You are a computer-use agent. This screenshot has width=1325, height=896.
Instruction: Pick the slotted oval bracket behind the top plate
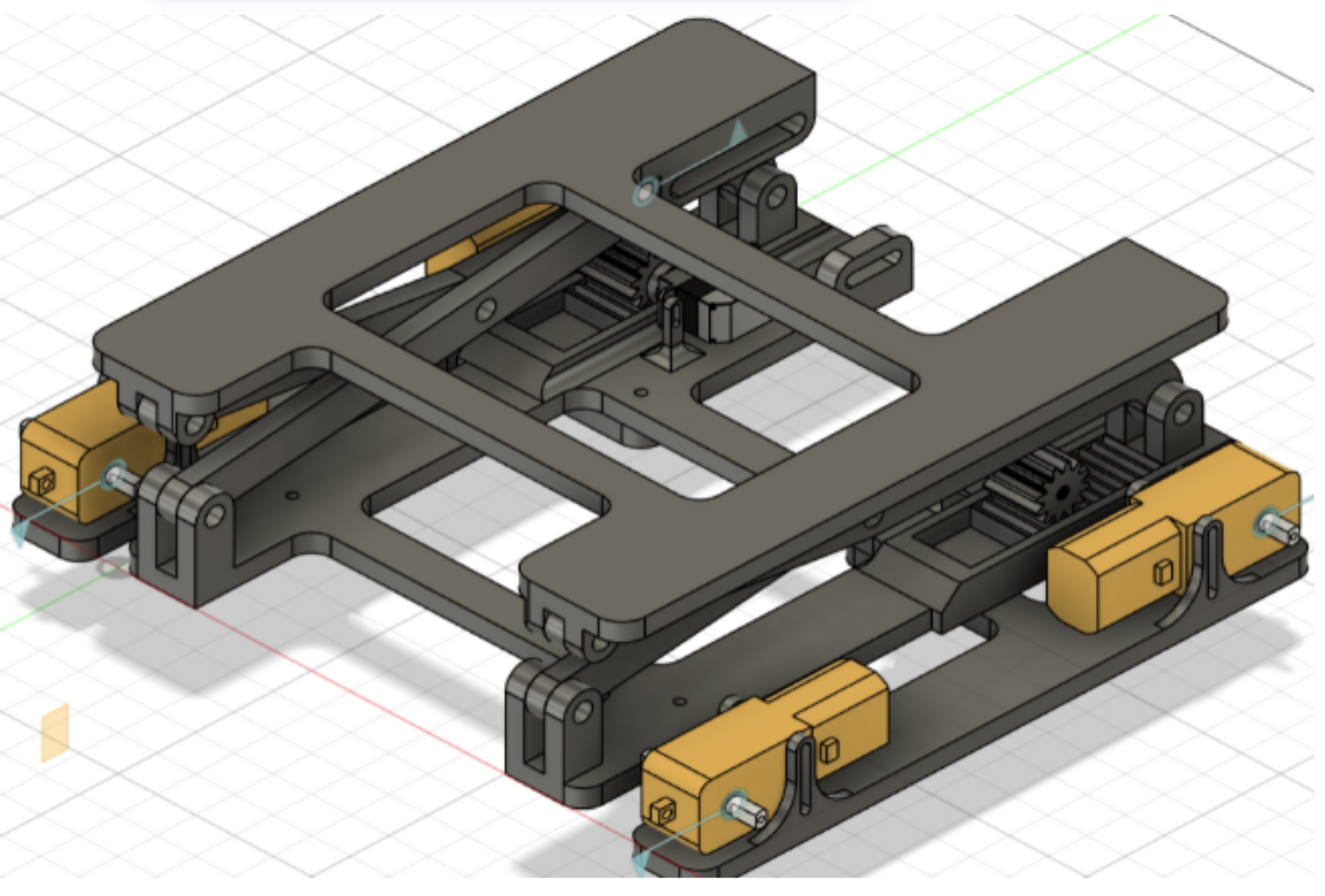[867, 259]
